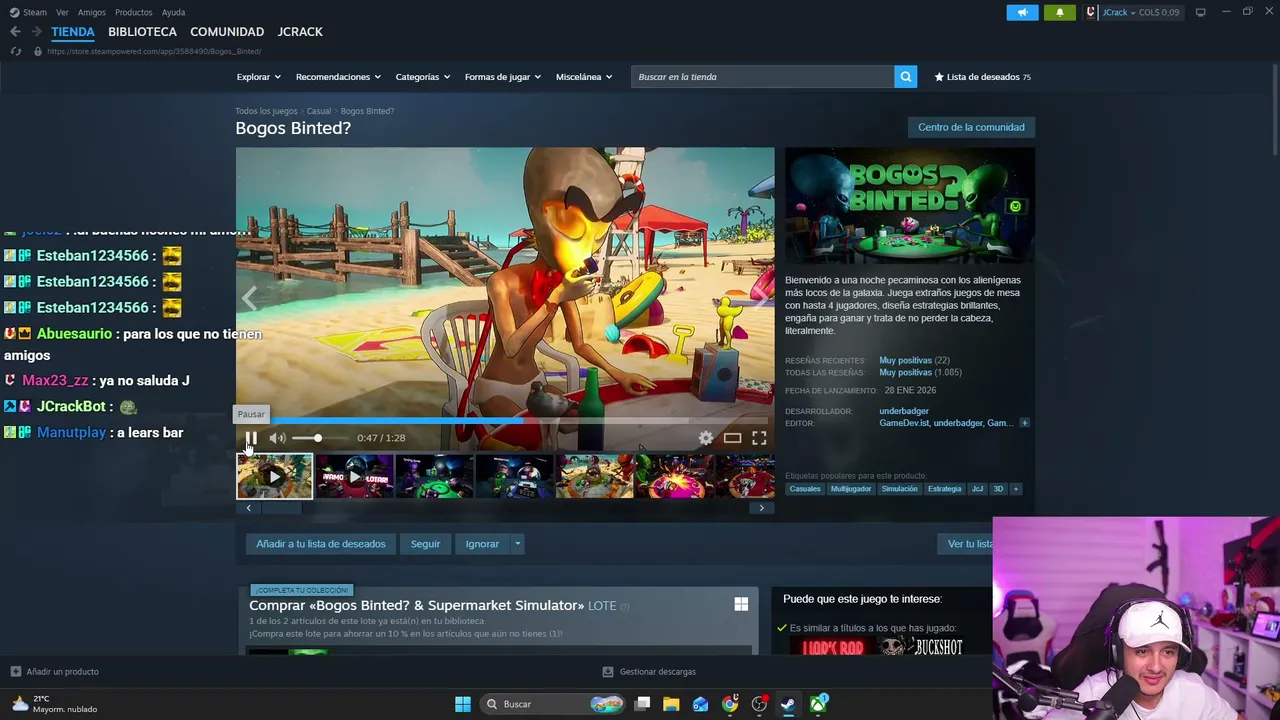This screenshot has width=1280, height=720.
Task: Select the Casuales tag
Action: coord(805,489)
